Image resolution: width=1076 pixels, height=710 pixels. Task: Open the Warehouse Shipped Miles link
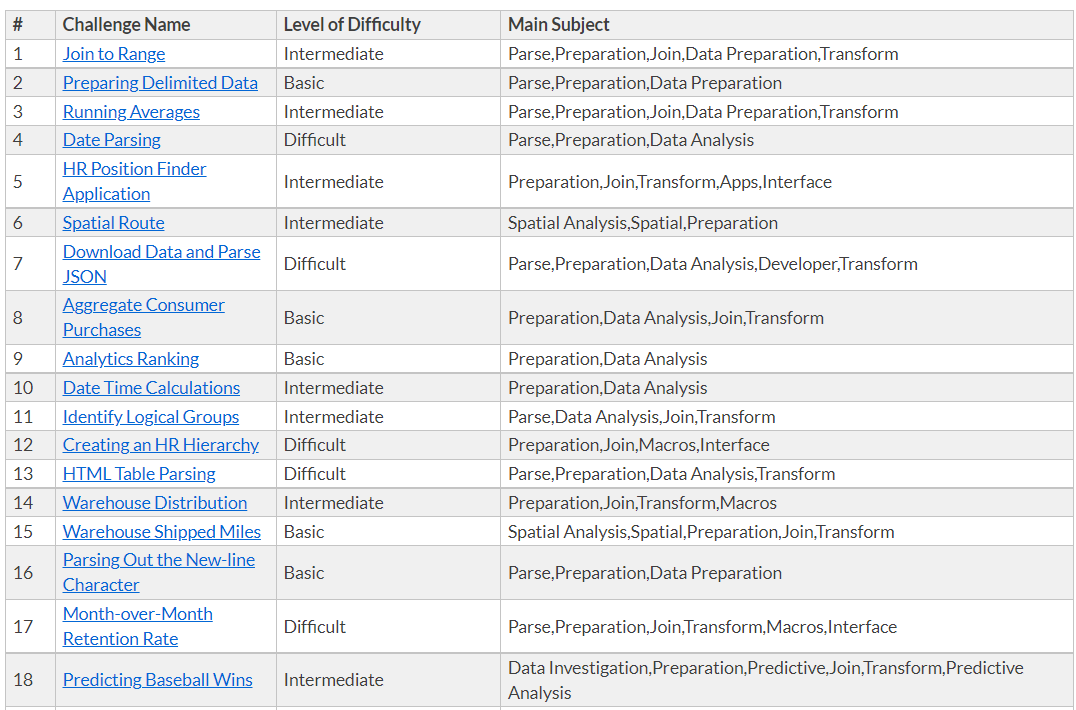[162, 532]
